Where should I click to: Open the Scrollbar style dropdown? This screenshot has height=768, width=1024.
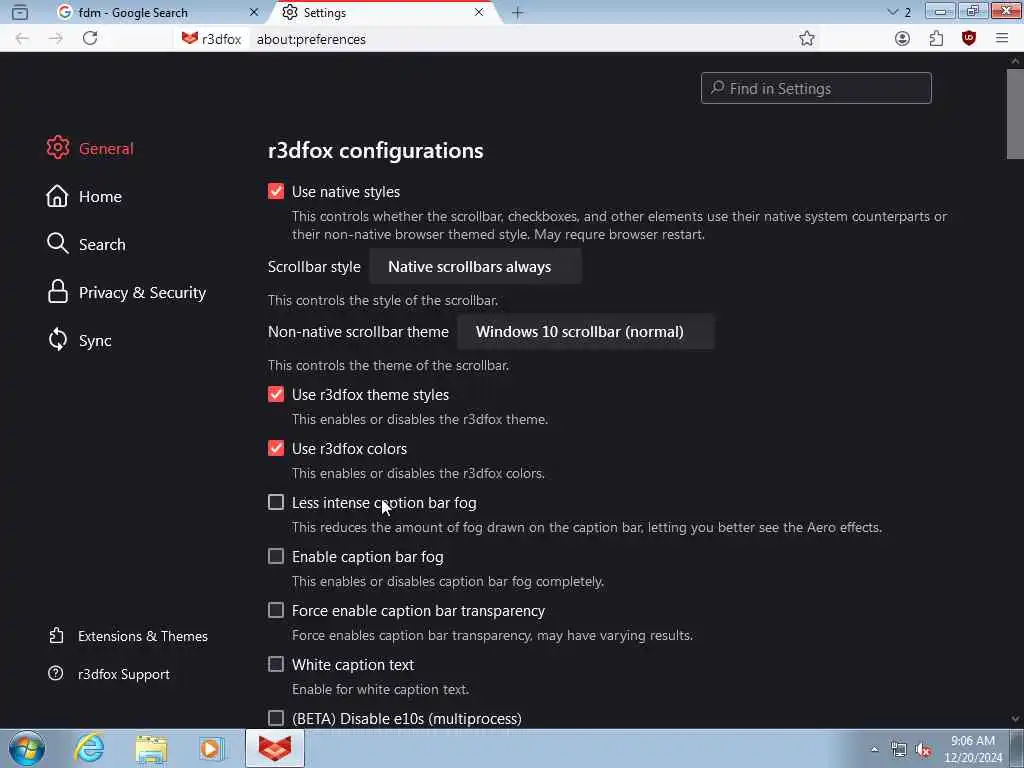[475, 266]
